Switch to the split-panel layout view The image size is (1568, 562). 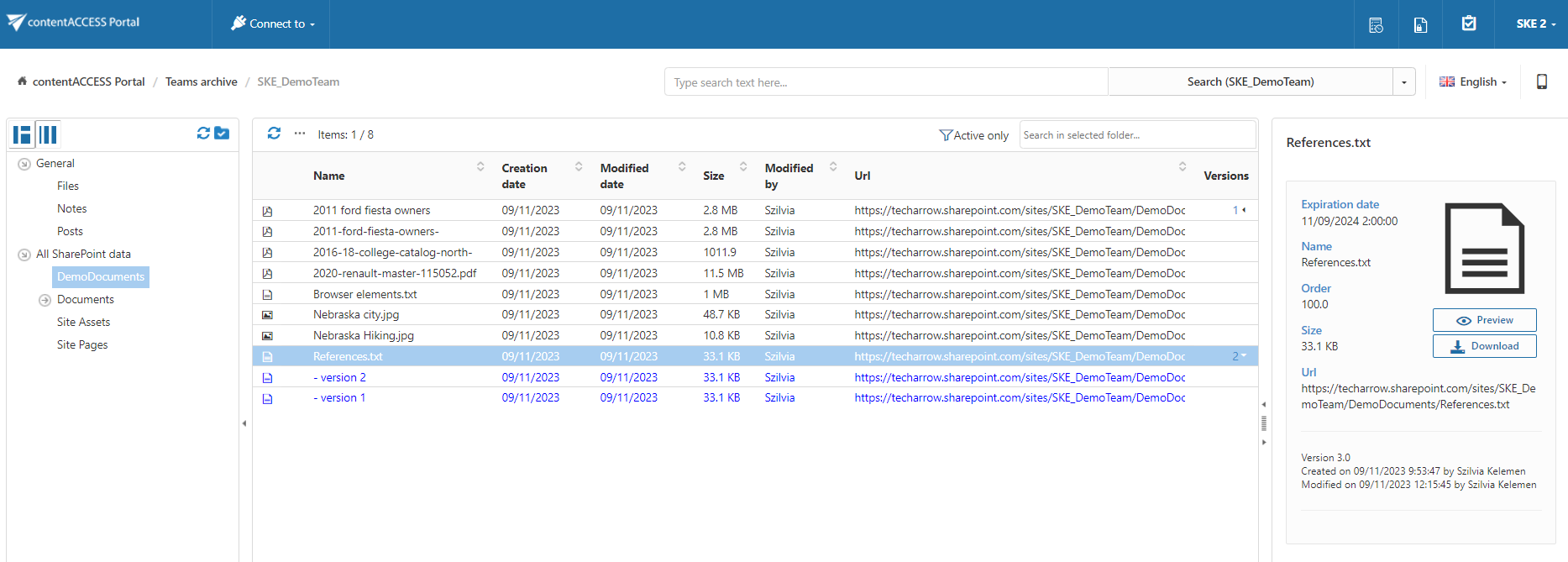pyautogui.click(x=23, y=134)
